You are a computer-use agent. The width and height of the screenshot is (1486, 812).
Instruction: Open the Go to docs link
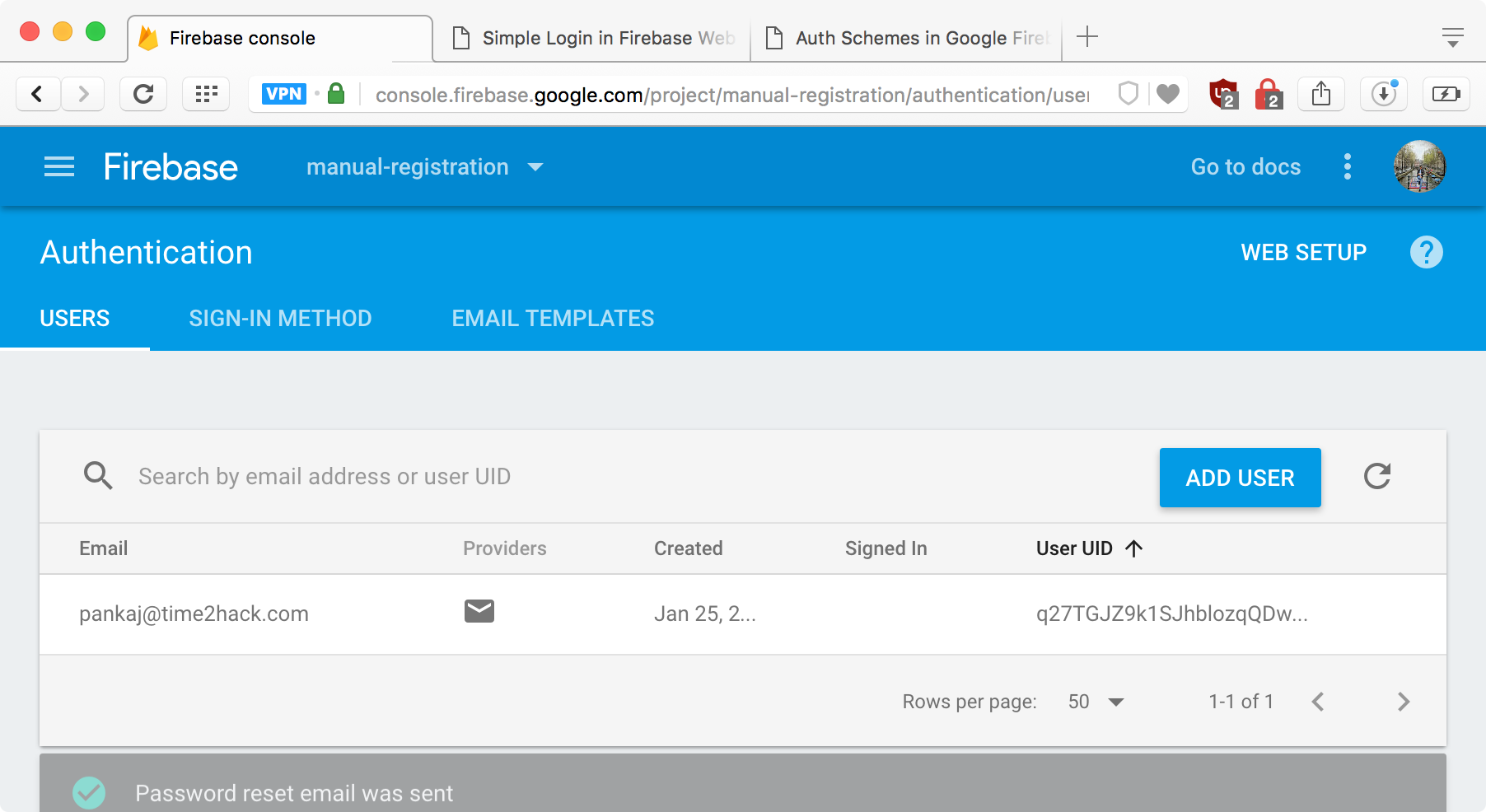tap(1245, 167)
